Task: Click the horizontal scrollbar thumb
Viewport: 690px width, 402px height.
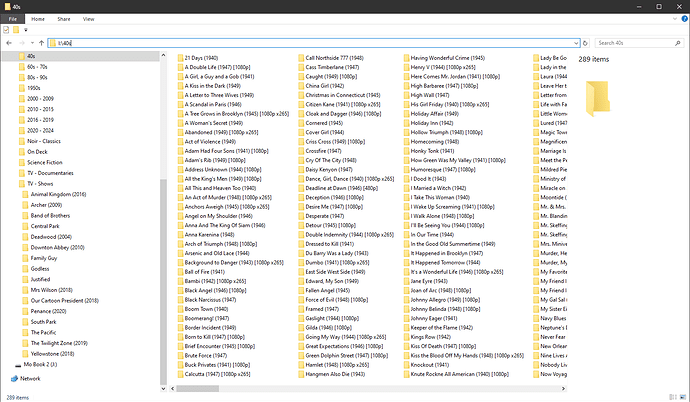Action: tap(198, 389)
